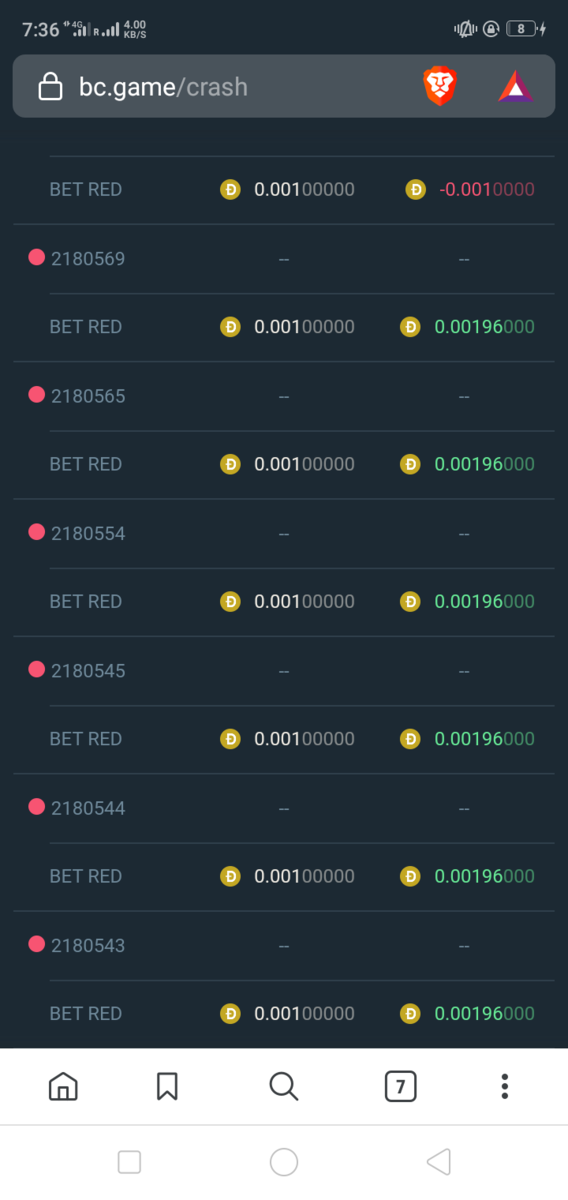Open bookmarks from bottom toolbar
The image size is (568, 1200).
(x=167, y=1086)
